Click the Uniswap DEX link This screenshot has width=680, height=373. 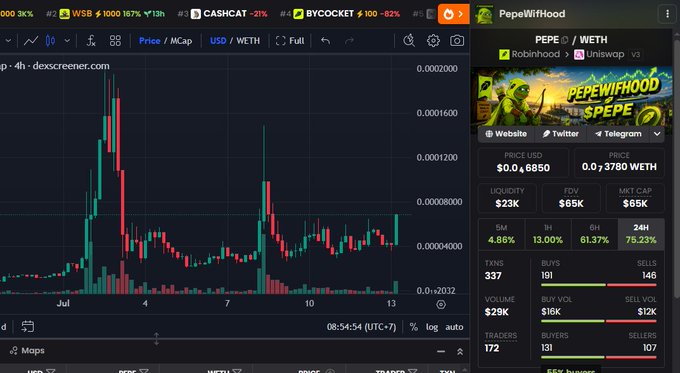pos(599,54)
